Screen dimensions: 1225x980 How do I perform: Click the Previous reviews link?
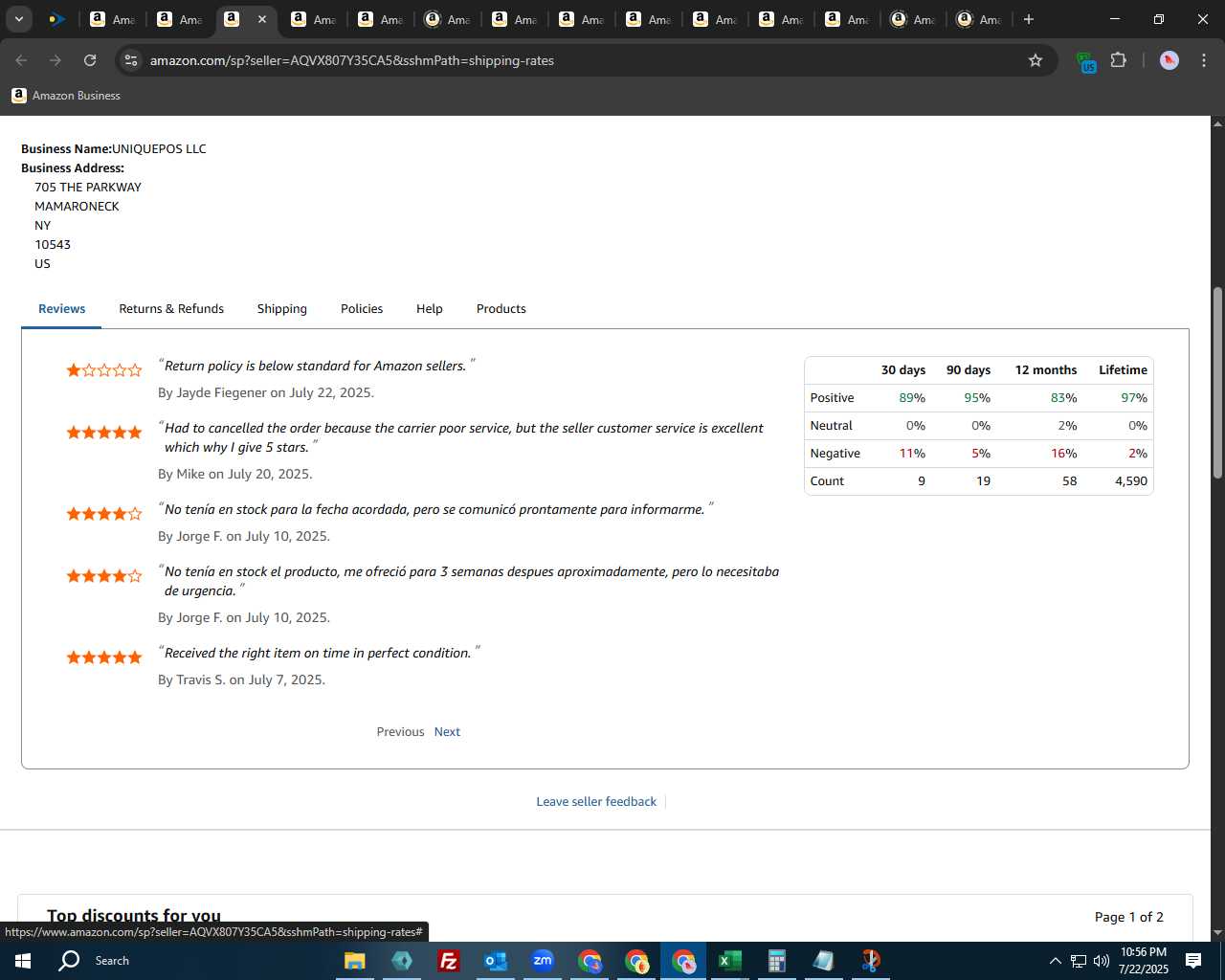400,732
